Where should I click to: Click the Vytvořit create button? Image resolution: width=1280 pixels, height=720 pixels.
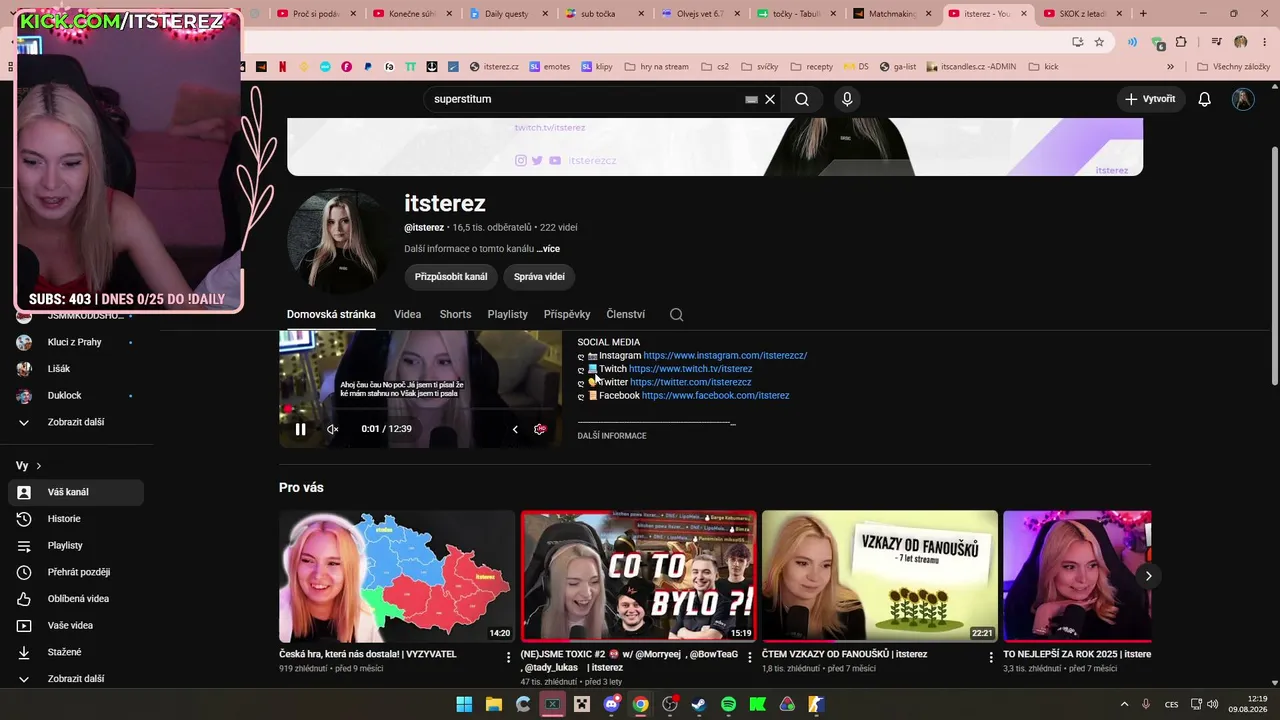pyautogui.click(x=1150, y=99)
